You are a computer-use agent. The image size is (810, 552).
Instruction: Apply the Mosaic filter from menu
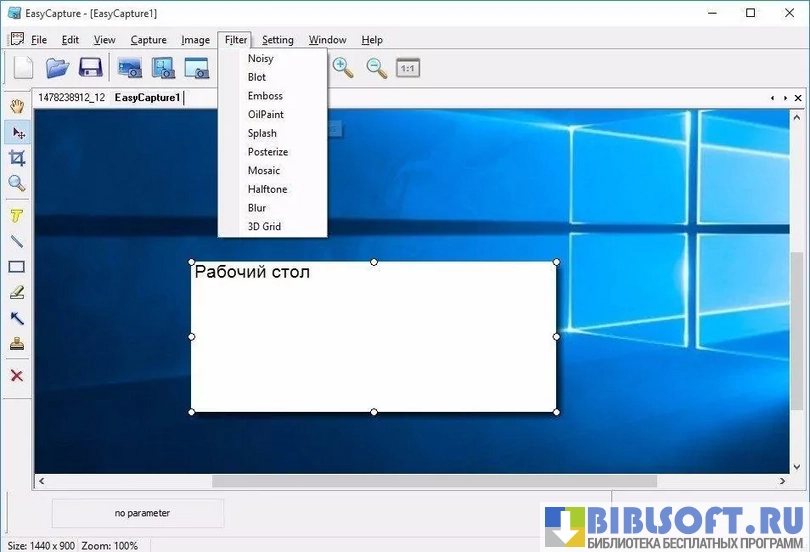coord(264,171)
